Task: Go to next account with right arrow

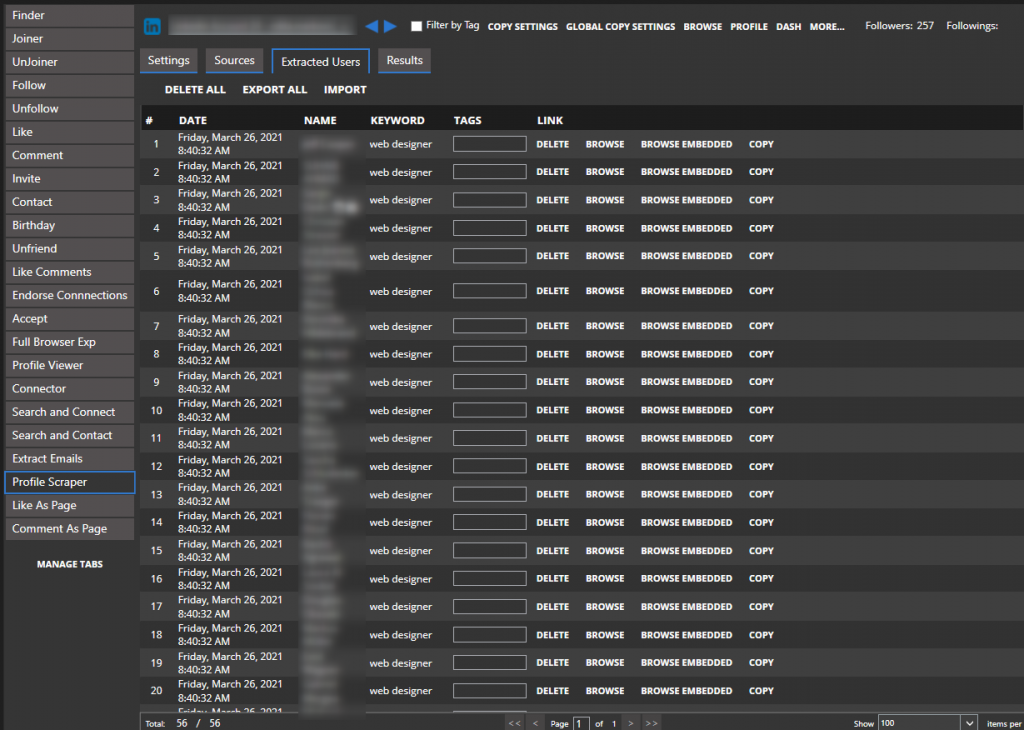Action: pos(390,26)
